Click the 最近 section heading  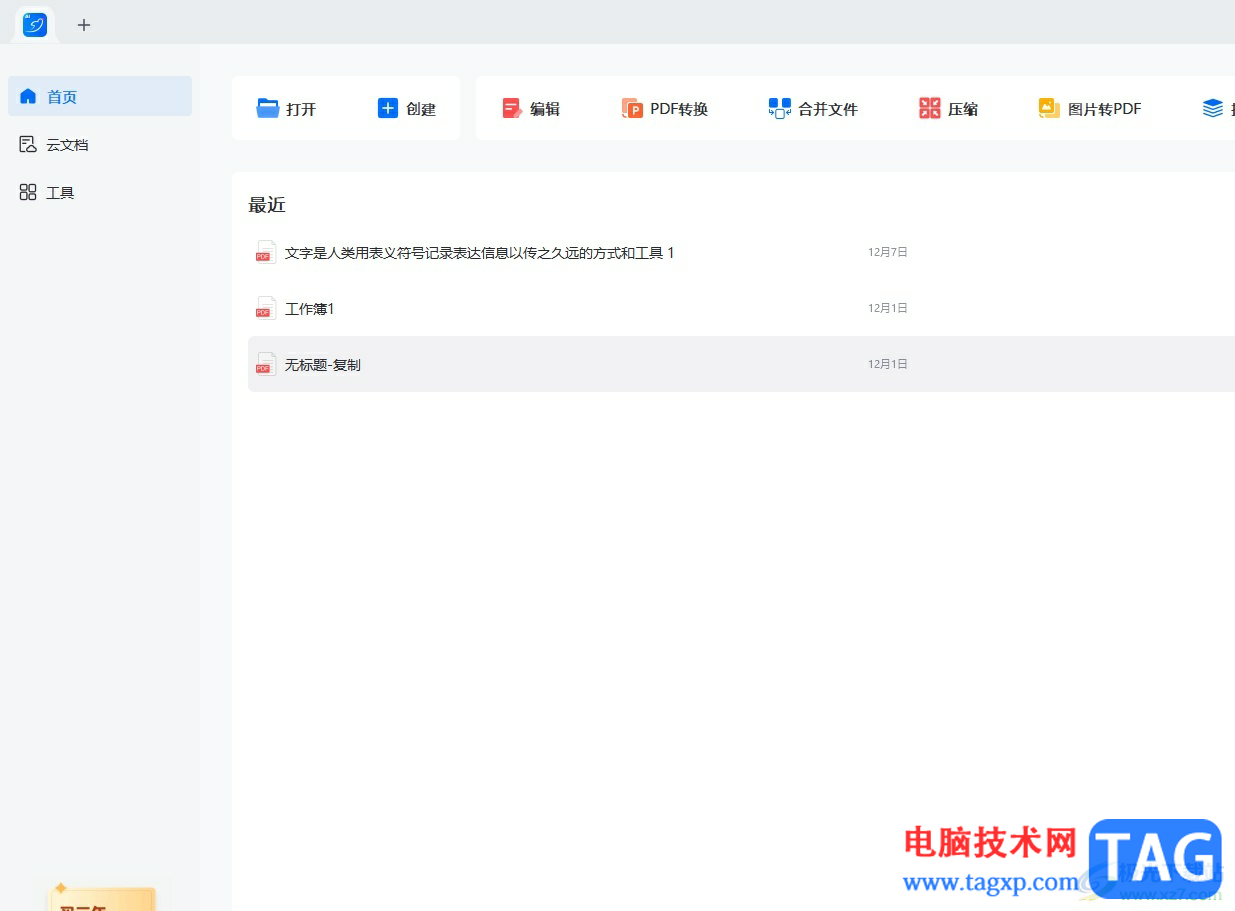click(267, 205)
